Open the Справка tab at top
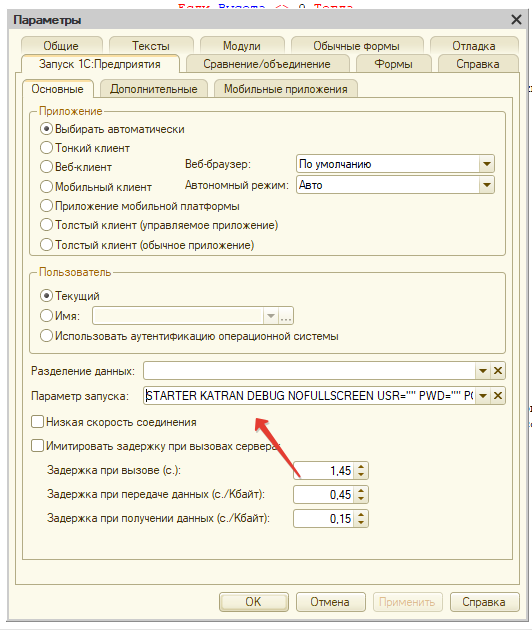The width and height of the screenshot is (532, 630). [x=478, y=64]
